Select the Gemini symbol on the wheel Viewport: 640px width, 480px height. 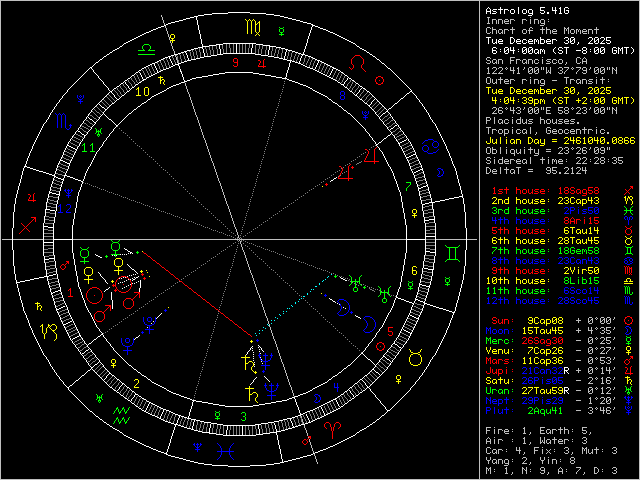click(x=454, y=256)
